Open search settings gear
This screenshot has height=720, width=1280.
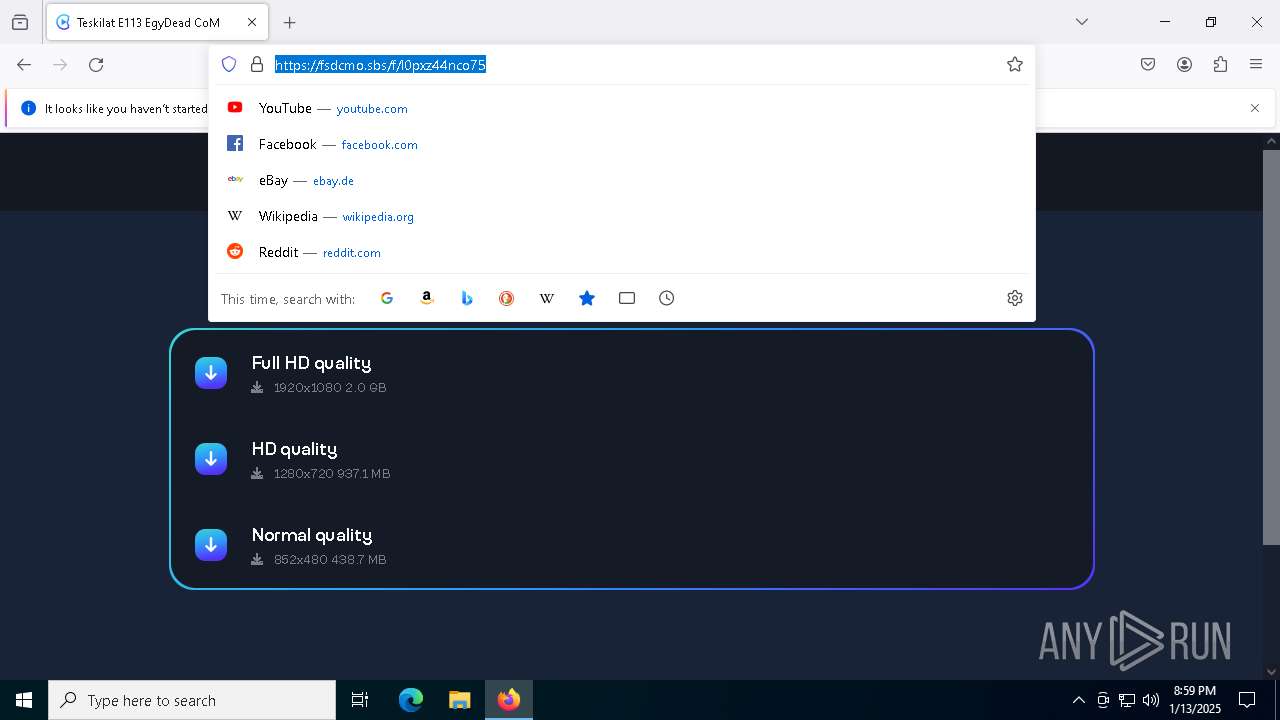click(x=1015, y=298)
